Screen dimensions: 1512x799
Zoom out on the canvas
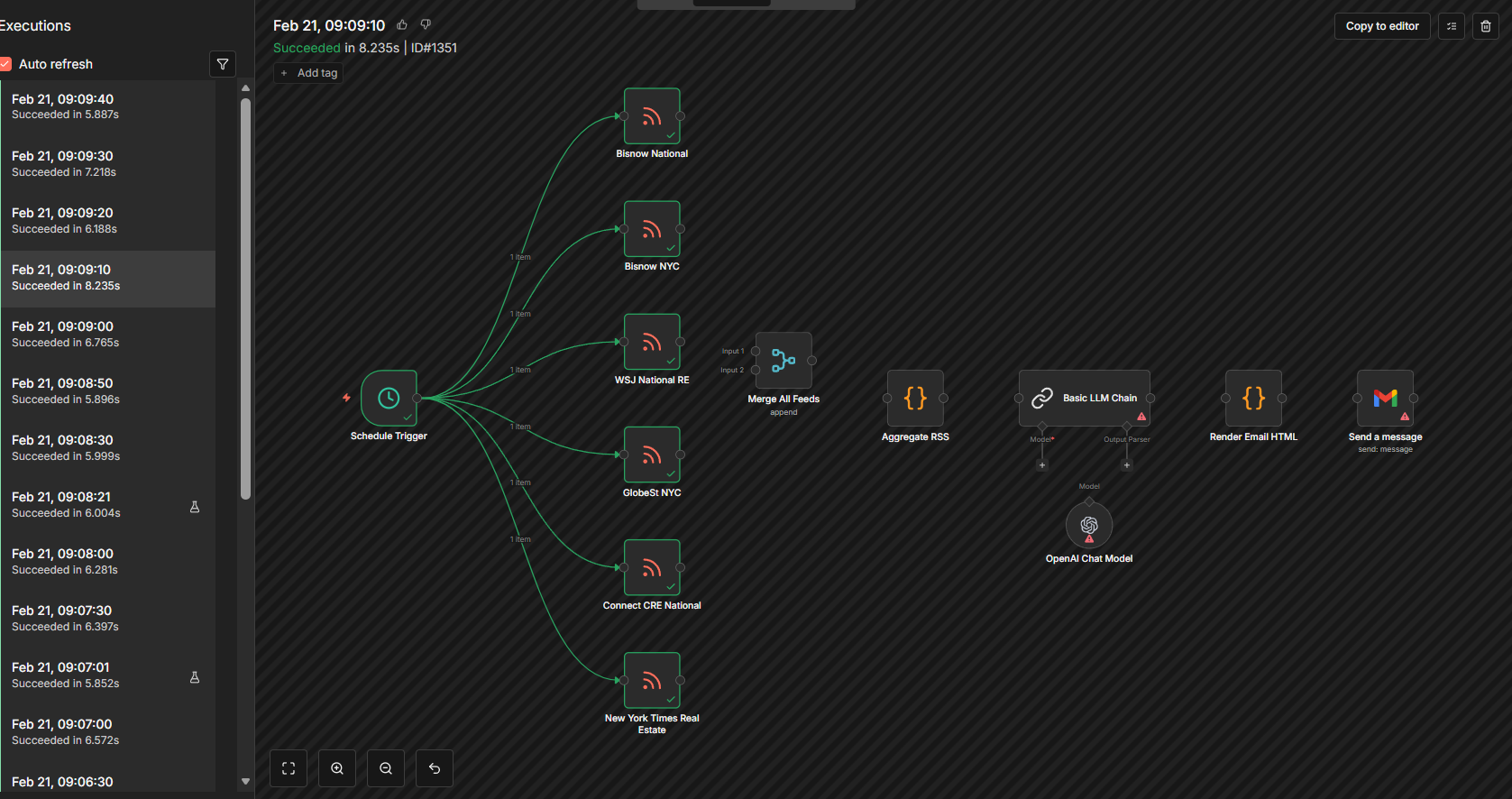tap(386, 768)
